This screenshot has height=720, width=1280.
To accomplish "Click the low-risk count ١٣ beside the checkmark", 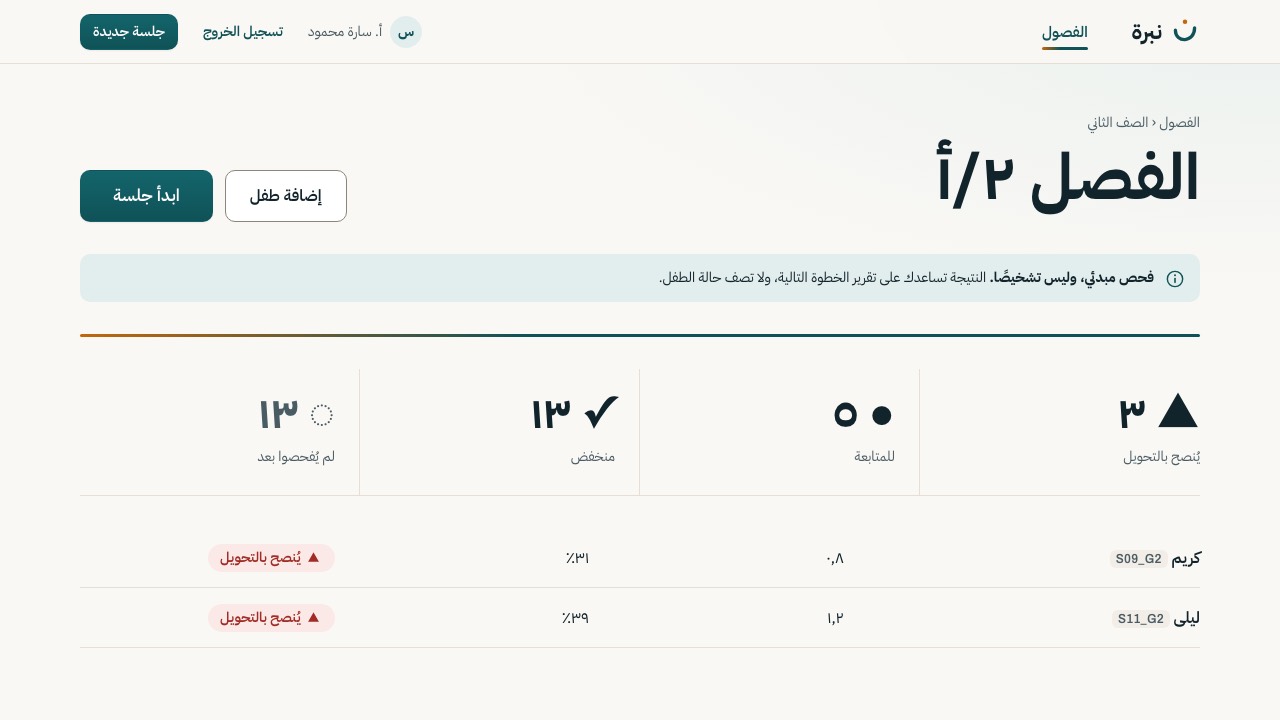I will click(x=551, y=414).
